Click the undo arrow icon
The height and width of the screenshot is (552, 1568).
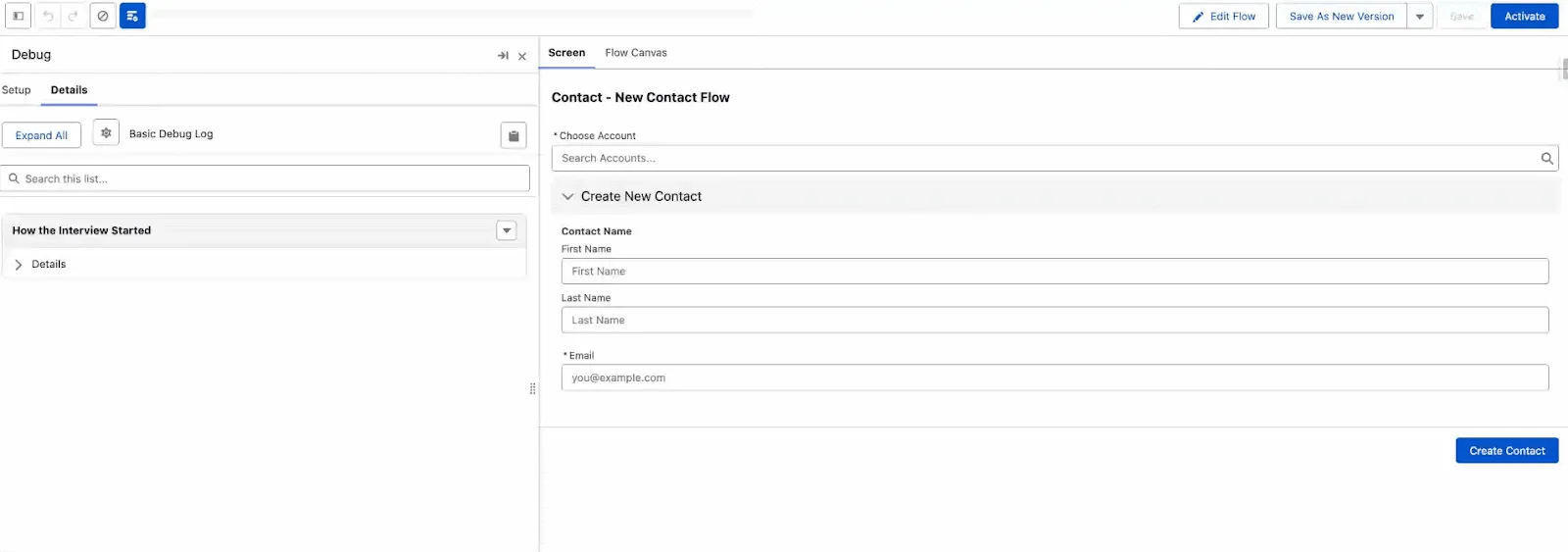point(47,16)
